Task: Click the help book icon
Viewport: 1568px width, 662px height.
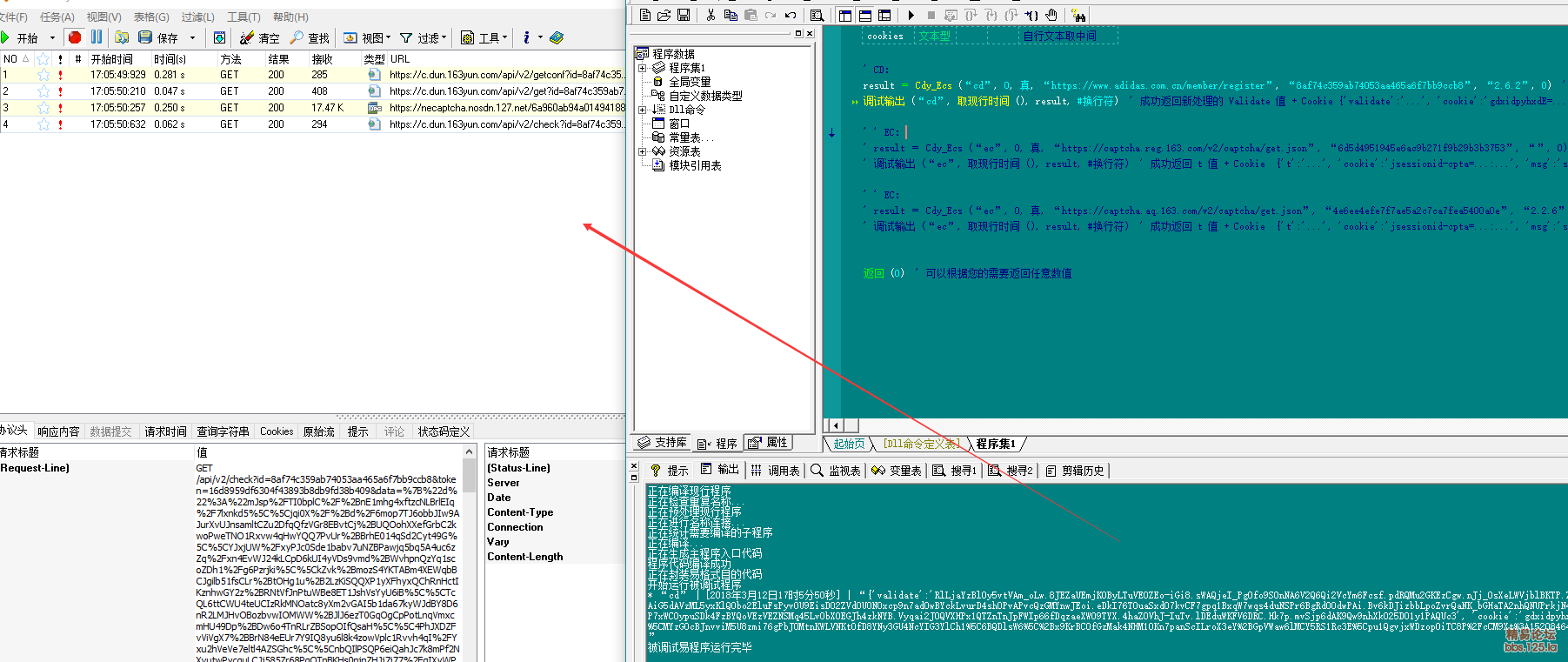Action: pyautogui.click(x=557, y=37)
